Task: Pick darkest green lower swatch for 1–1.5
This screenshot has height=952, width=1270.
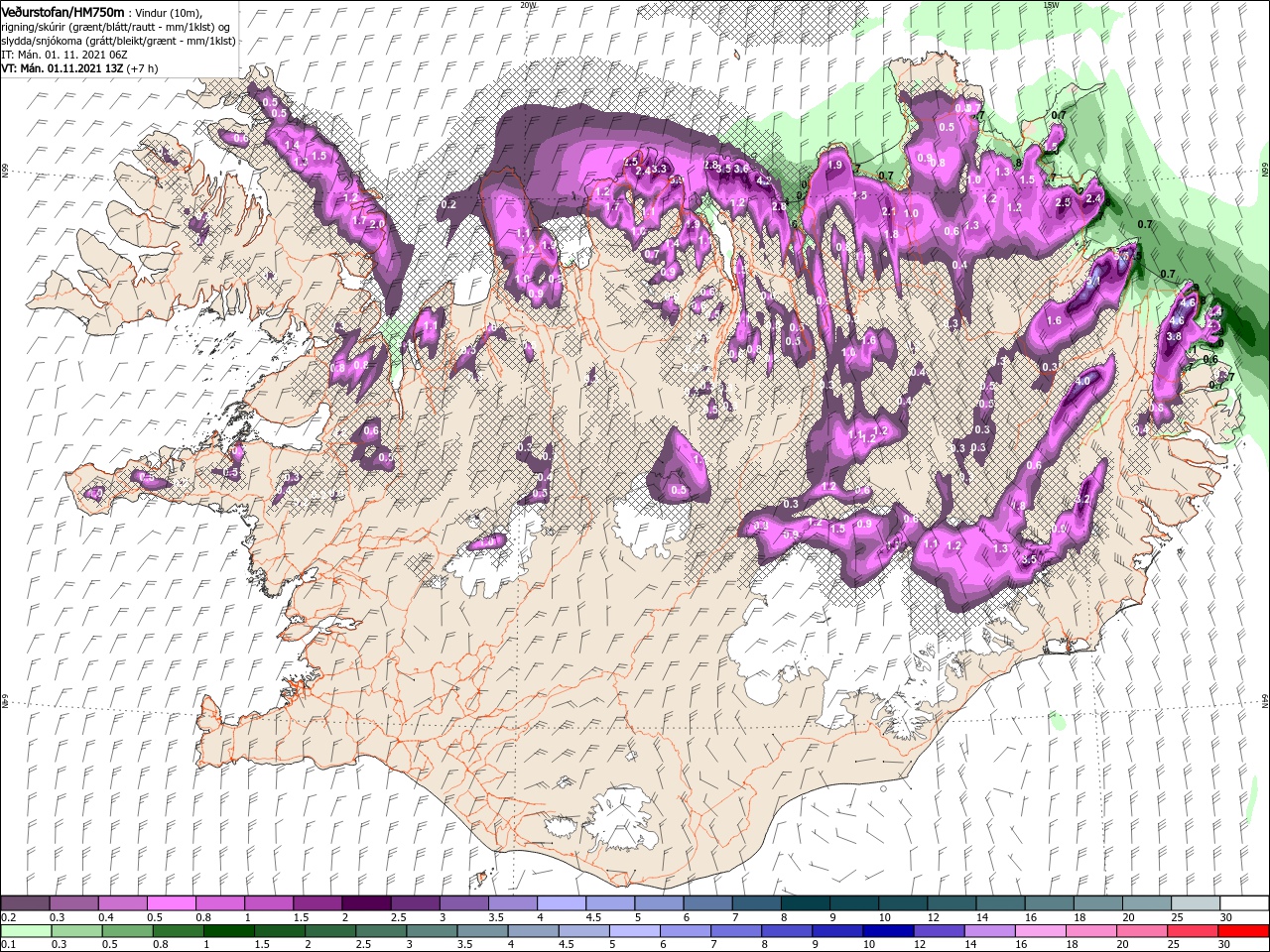Action: pyautogui.click(x=228, y=931)
